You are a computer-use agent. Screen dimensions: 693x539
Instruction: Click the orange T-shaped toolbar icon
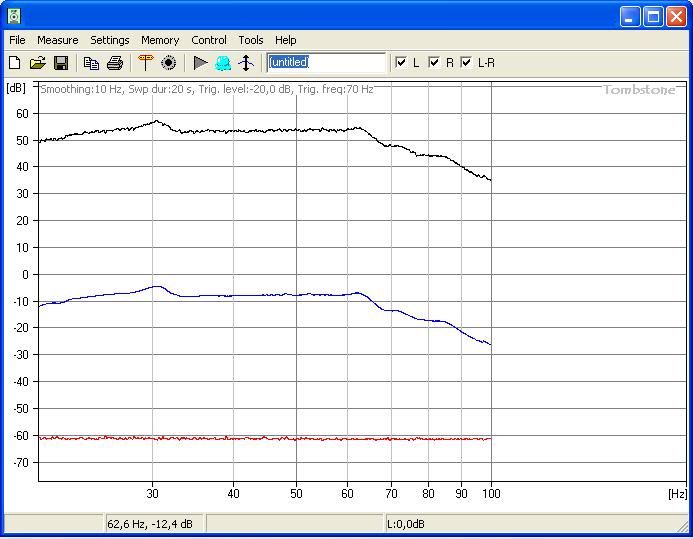[x=145, y=63]
